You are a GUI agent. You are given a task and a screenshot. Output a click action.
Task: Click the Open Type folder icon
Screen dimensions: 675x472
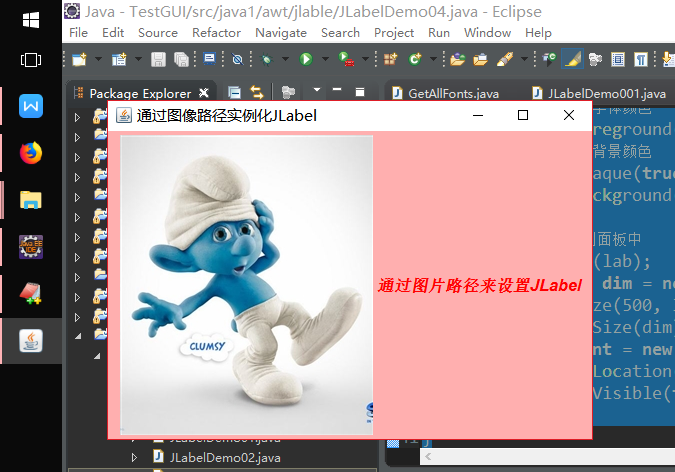click(x=458, y=59)
